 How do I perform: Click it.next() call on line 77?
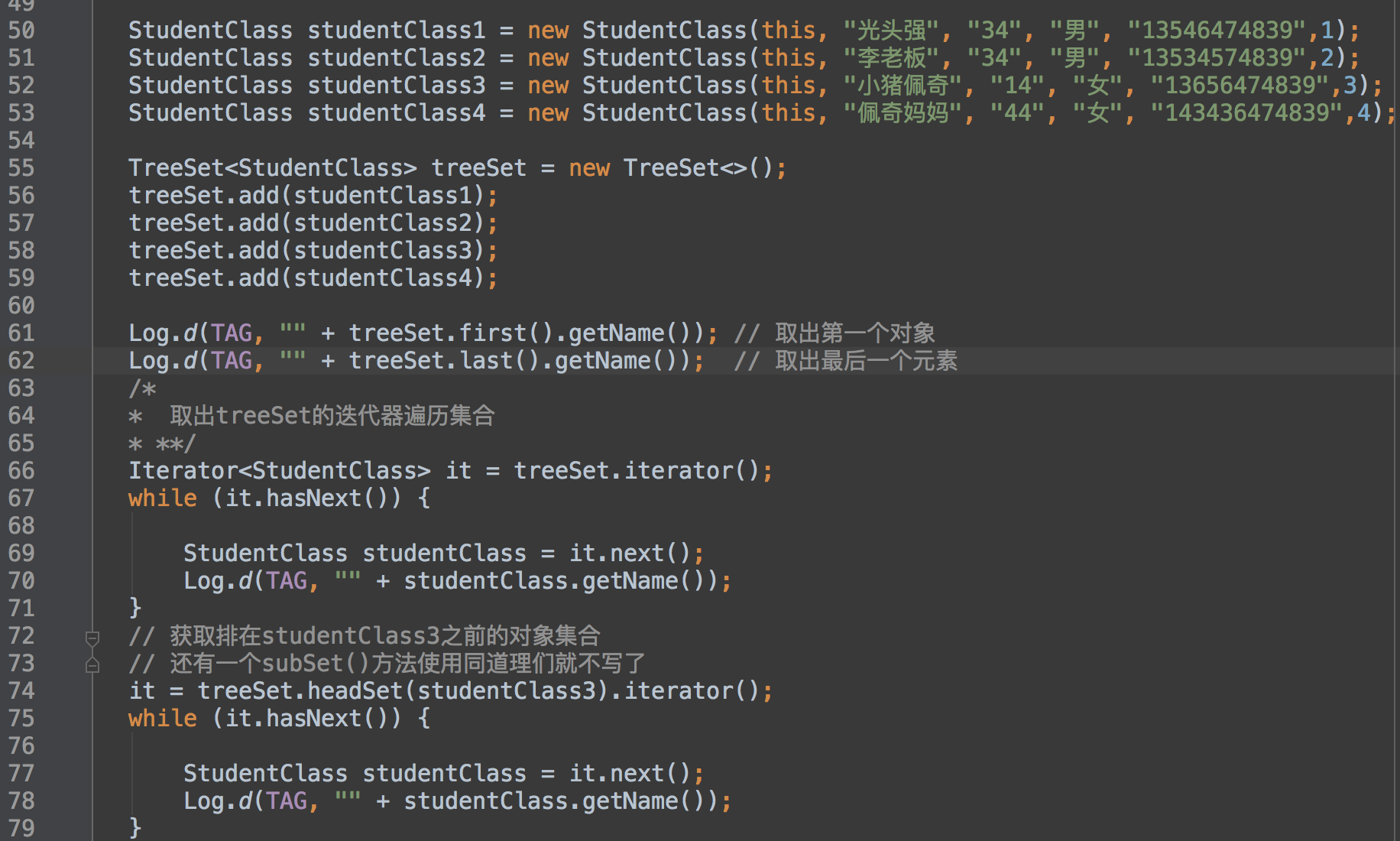(x=631, y=774)
